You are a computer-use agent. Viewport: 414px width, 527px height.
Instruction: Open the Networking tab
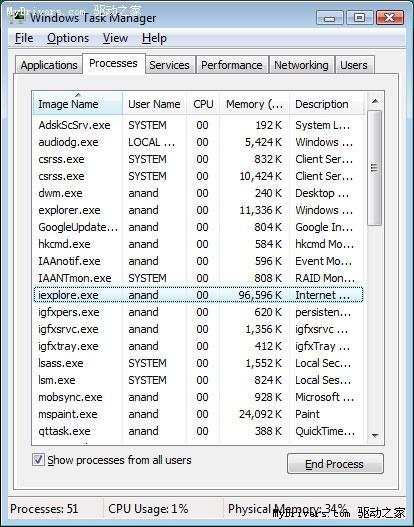pos(301,65)
